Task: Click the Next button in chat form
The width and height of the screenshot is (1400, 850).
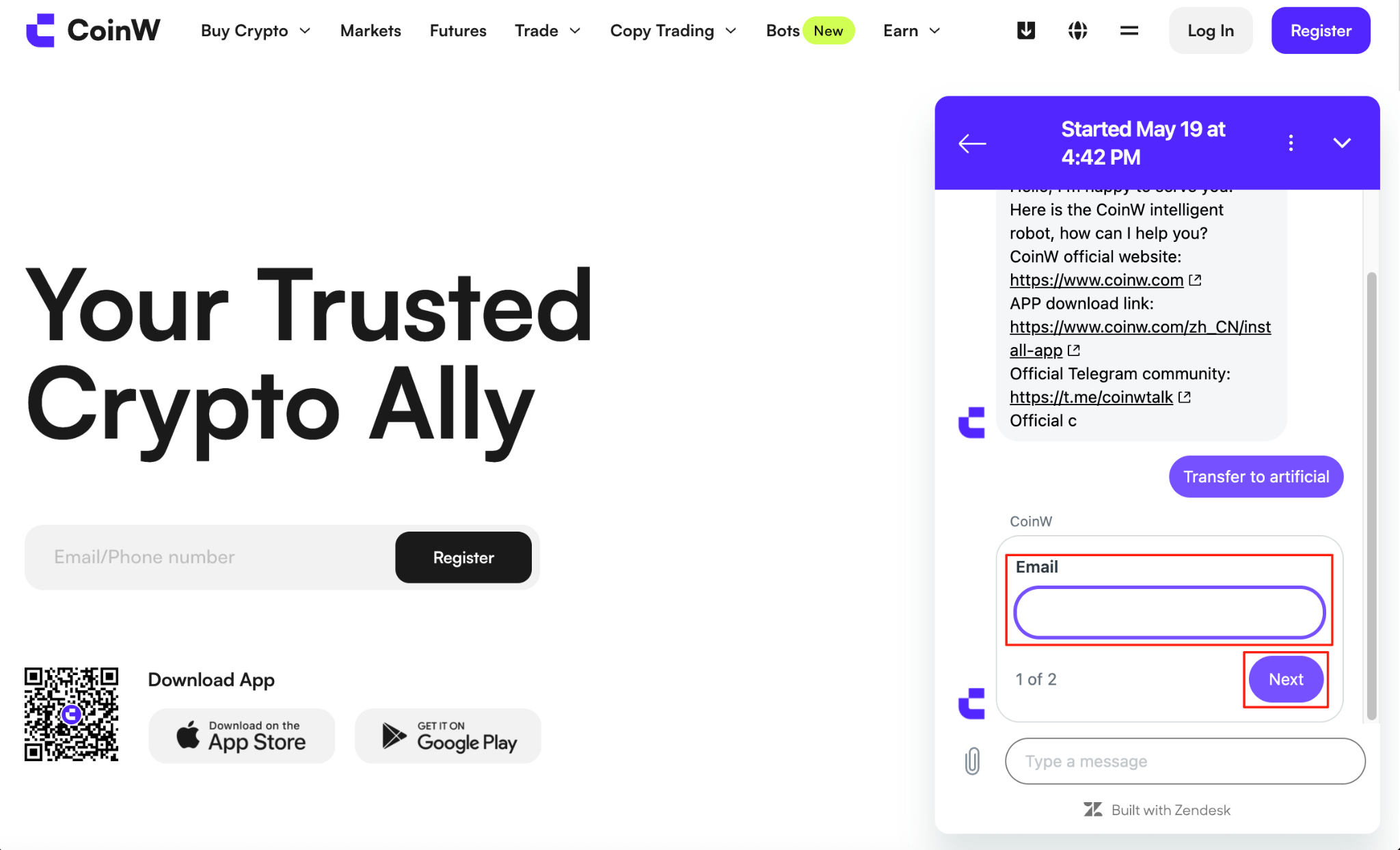Action: (1286, 679)
